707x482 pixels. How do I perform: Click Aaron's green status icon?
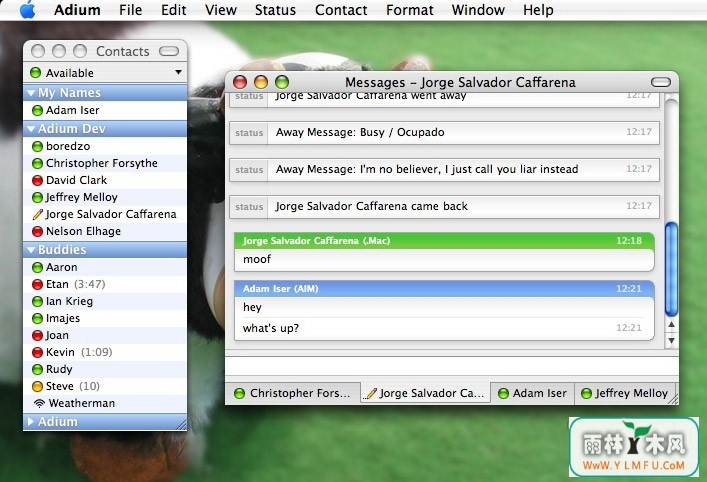point(37,267)
